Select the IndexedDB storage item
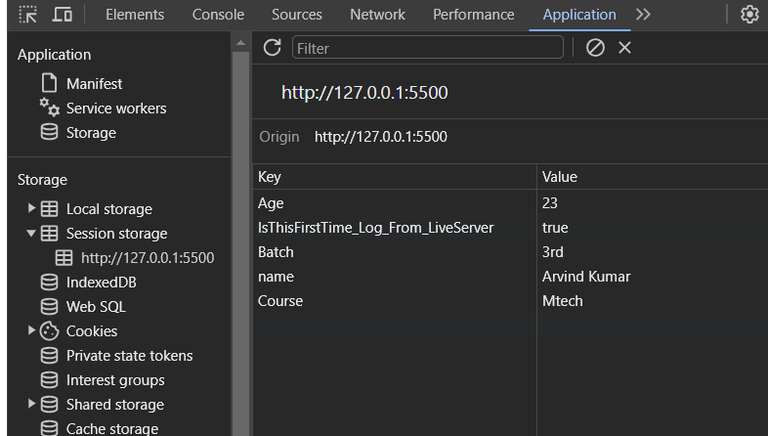768x436 pixels. click(101, 282)
